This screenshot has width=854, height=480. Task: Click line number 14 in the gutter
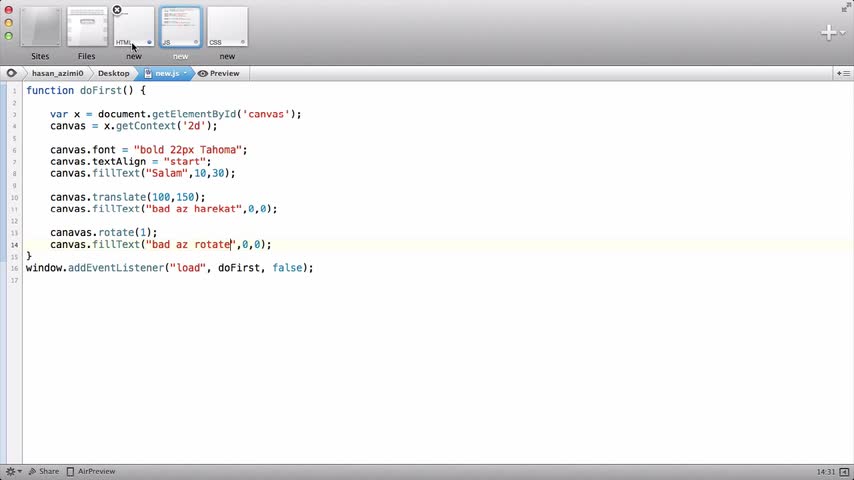(x=14, y=245)
